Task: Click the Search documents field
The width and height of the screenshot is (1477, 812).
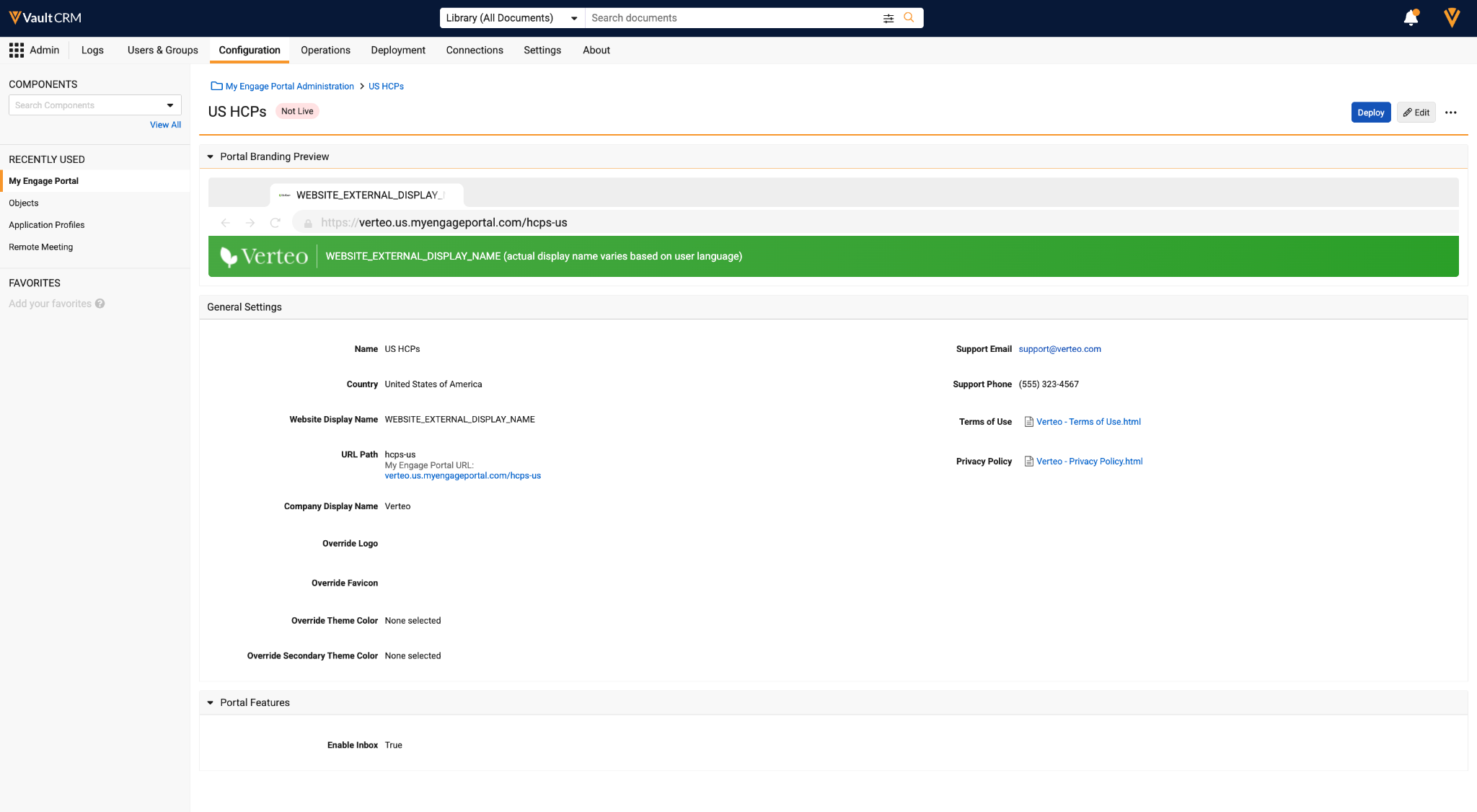Action: [732, 18]
